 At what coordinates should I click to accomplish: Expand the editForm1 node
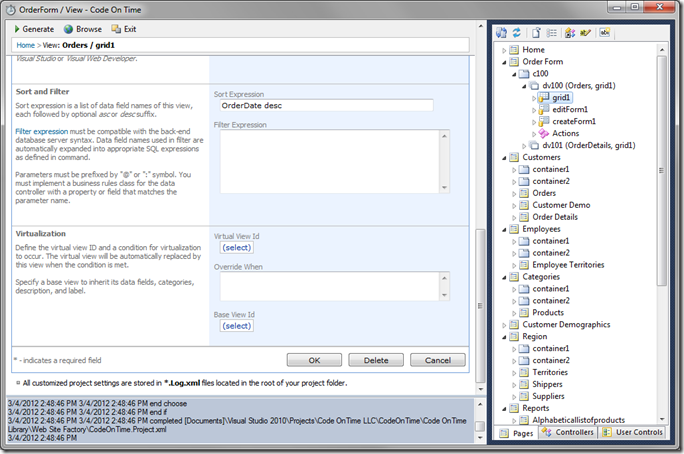point(534,110)
